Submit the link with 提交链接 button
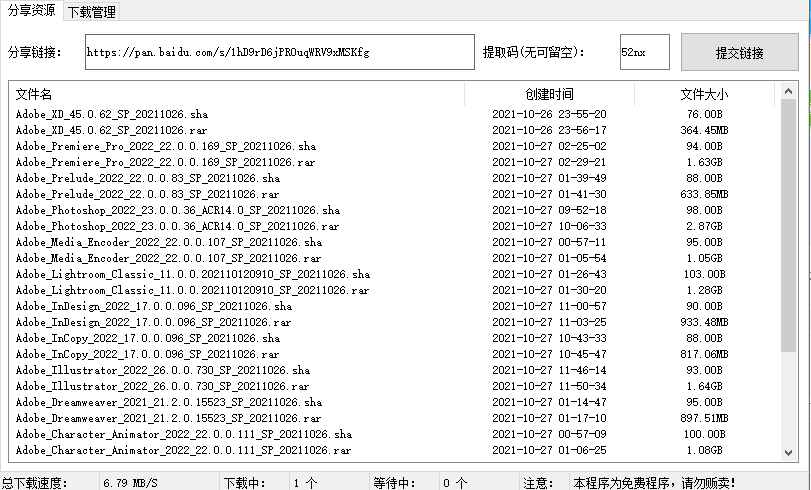 740,52
